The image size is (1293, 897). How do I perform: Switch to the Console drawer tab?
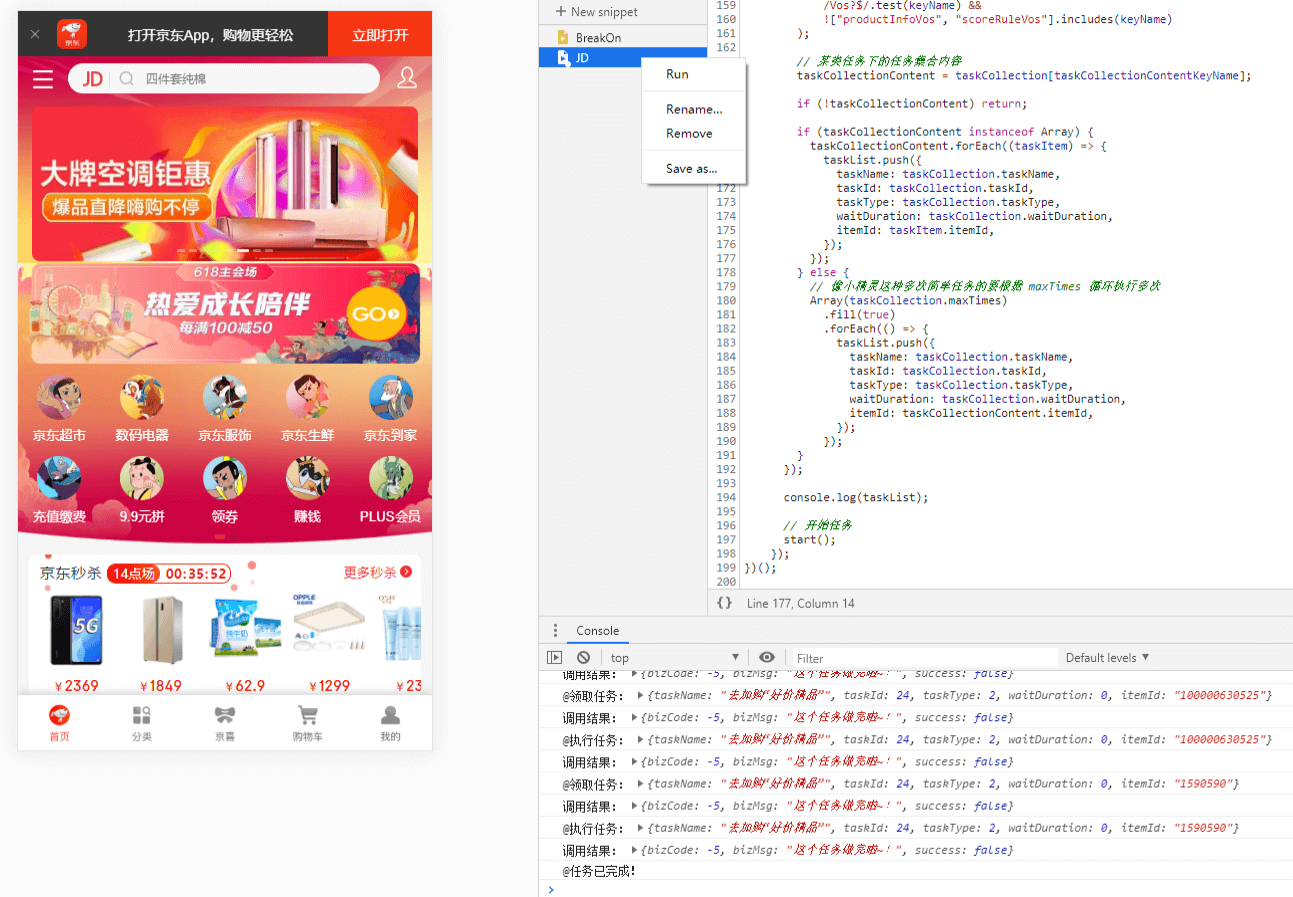tap(598, 631)
